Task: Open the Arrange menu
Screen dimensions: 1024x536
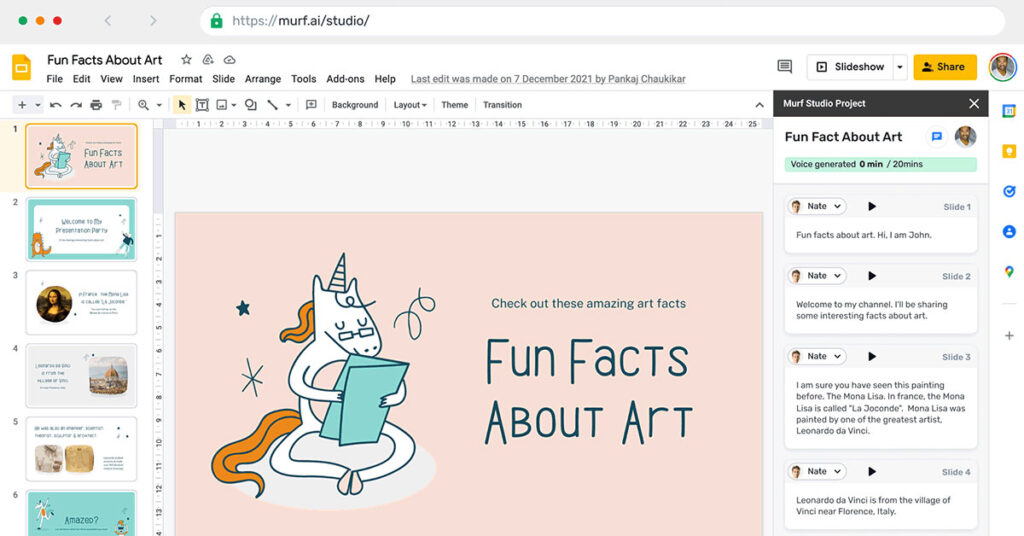Action: point(263,79)
